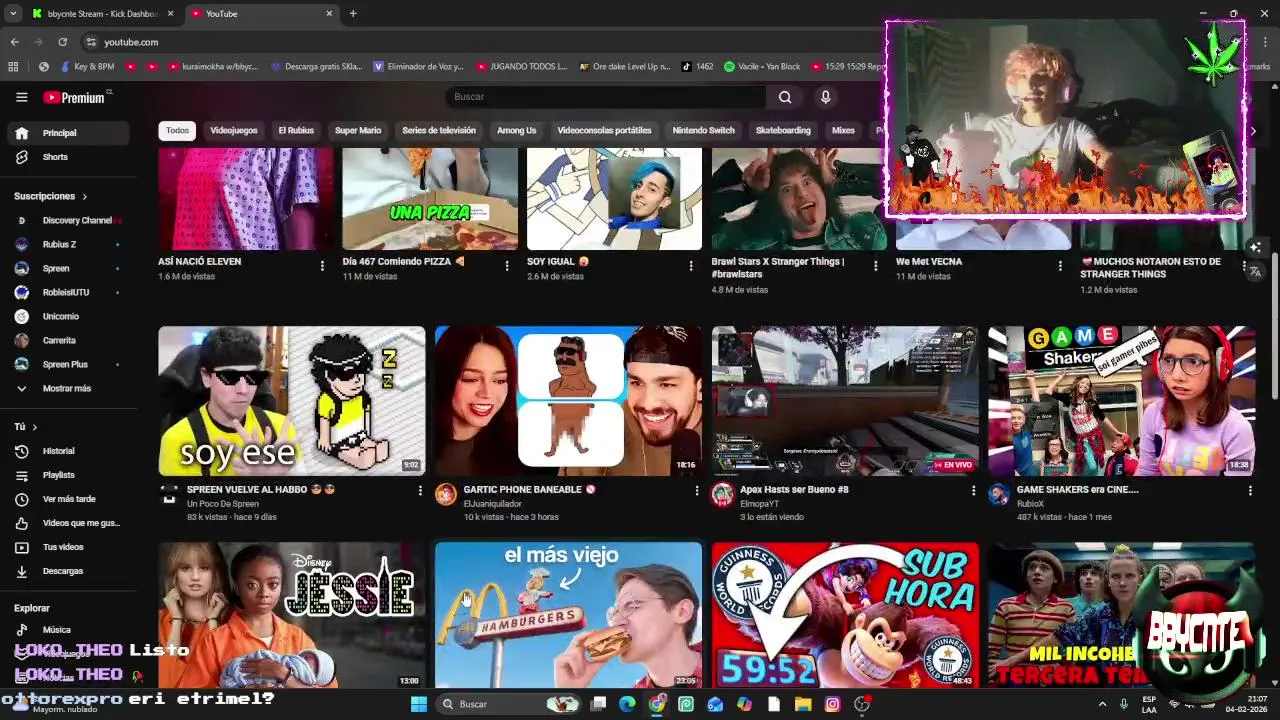Go to Principal home page
Viewport: 1280px width, 720px height.
68,133
